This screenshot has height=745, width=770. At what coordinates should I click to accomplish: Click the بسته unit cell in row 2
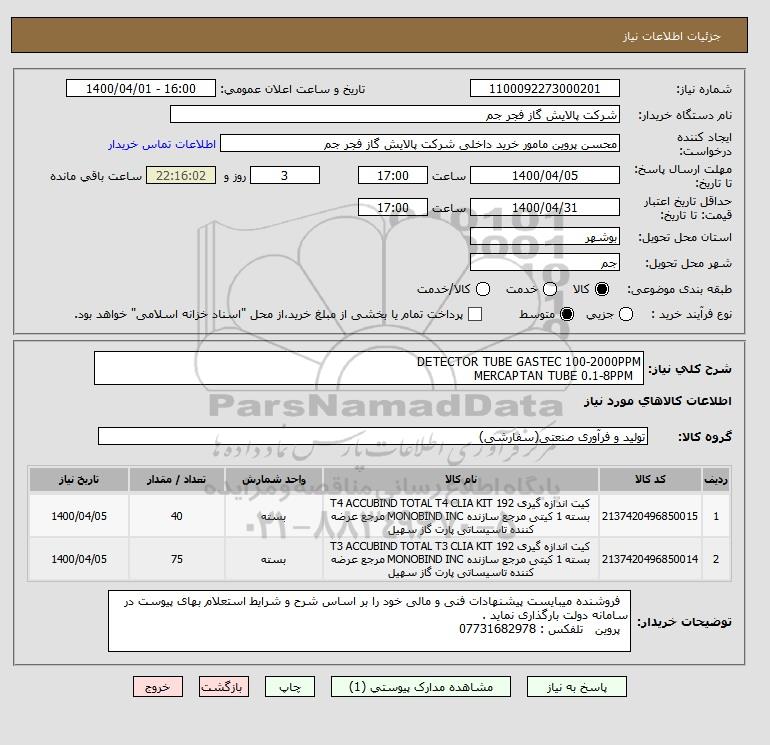(x=274, y=559)
